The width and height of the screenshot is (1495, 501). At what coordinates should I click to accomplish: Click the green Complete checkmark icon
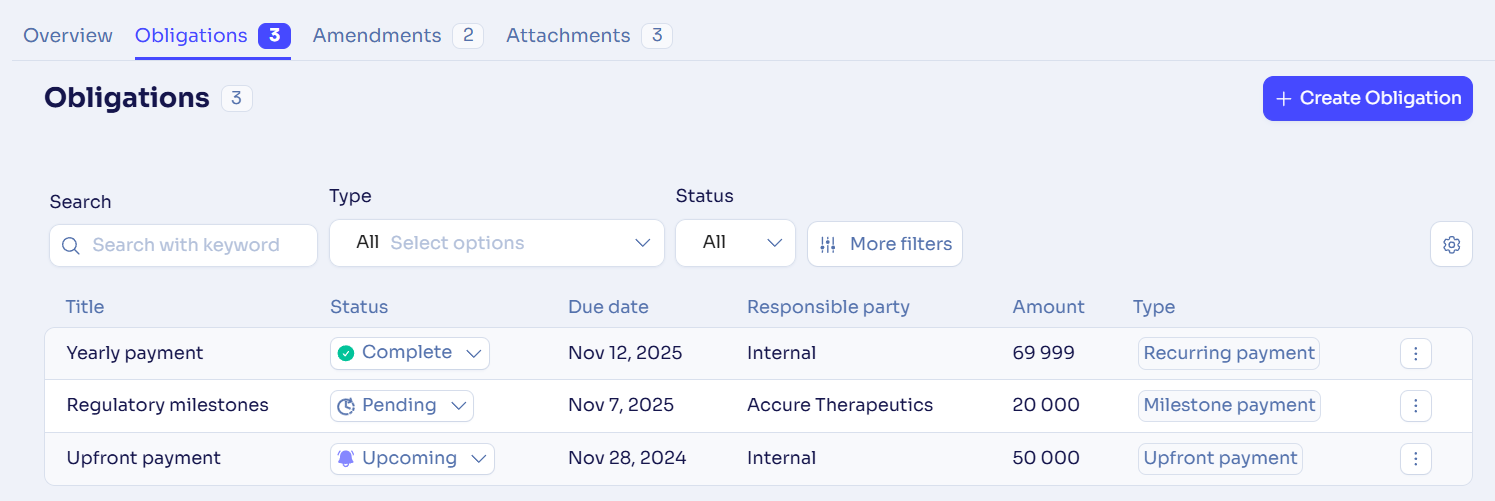346,353
